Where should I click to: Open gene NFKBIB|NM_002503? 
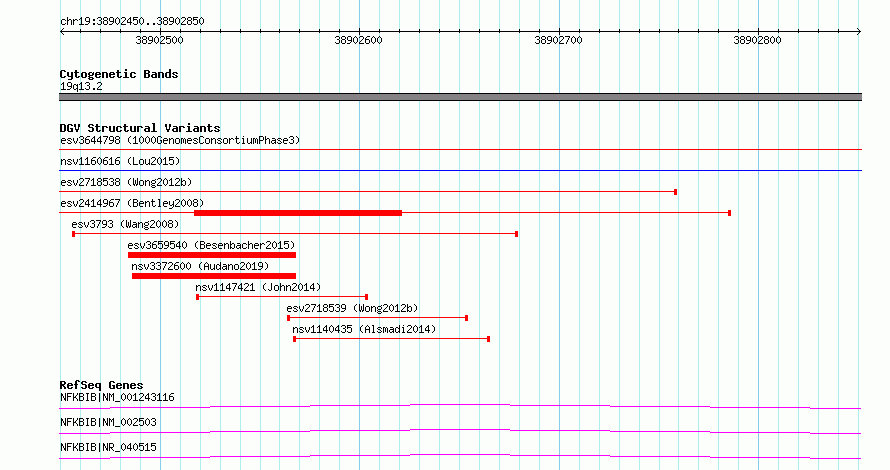click(x=108, y=422)
